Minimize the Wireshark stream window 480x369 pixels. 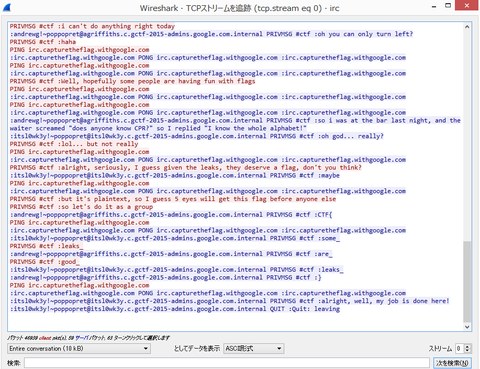tap(434, 6)
